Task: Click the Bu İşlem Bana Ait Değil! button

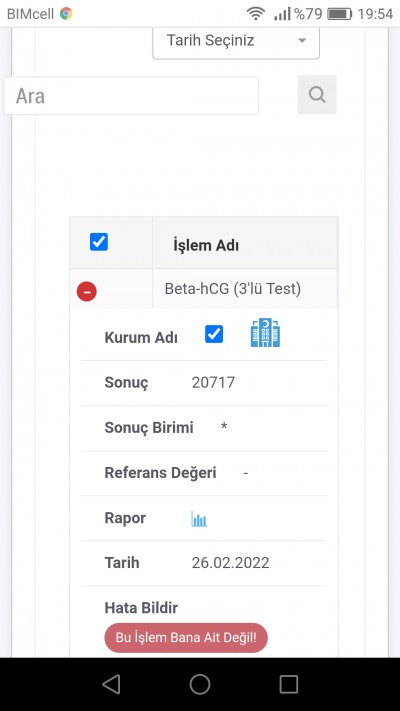Action: point(186,638)
